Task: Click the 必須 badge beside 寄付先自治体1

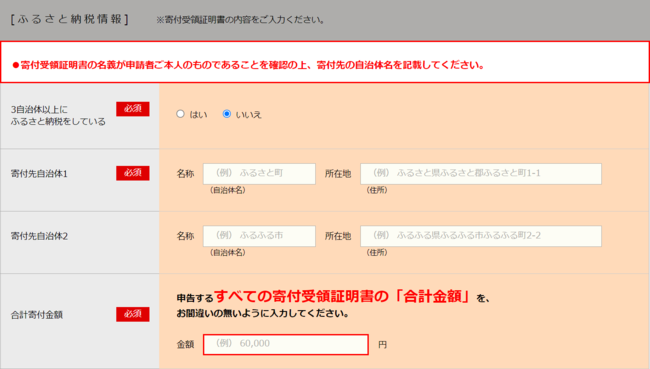Action: coord(133,173)
